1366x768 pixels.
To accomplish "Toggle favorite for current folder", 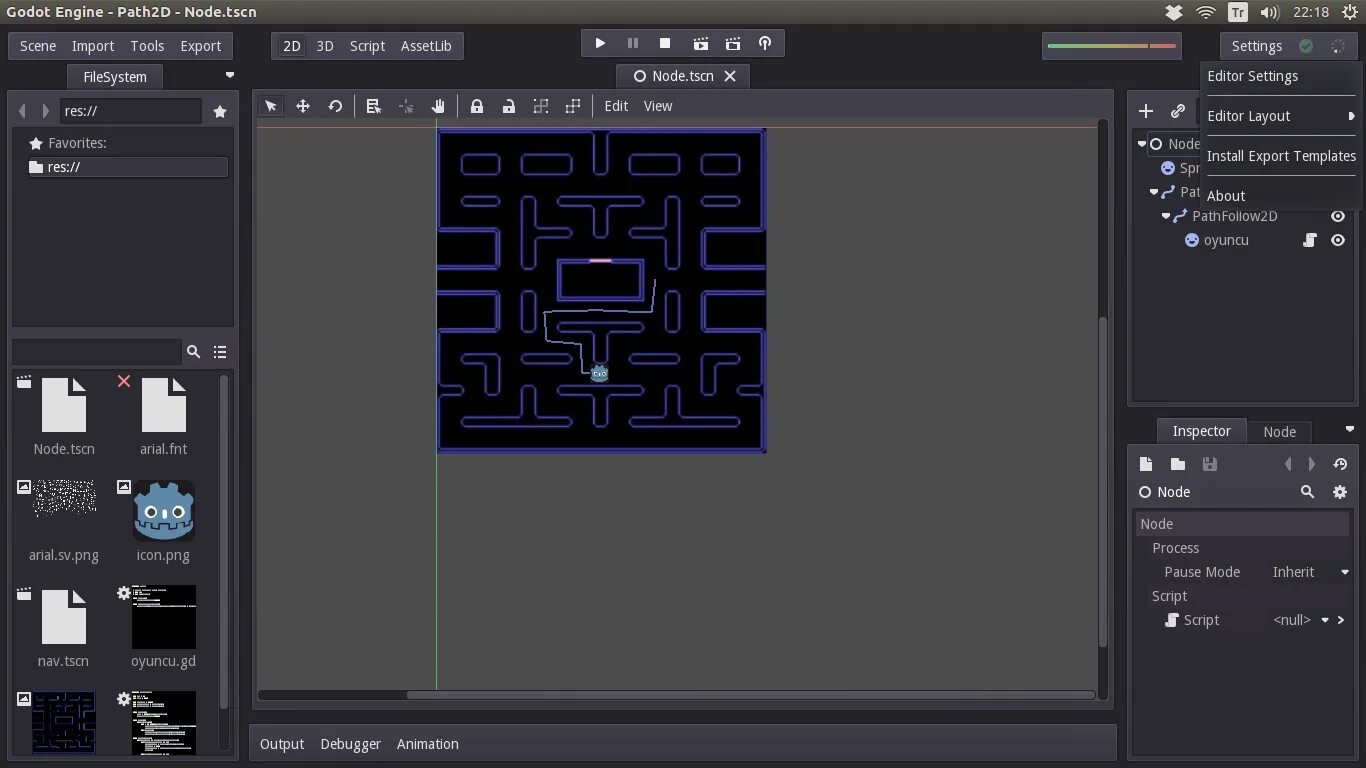I will pyautogui.click(x=220, y=111).
